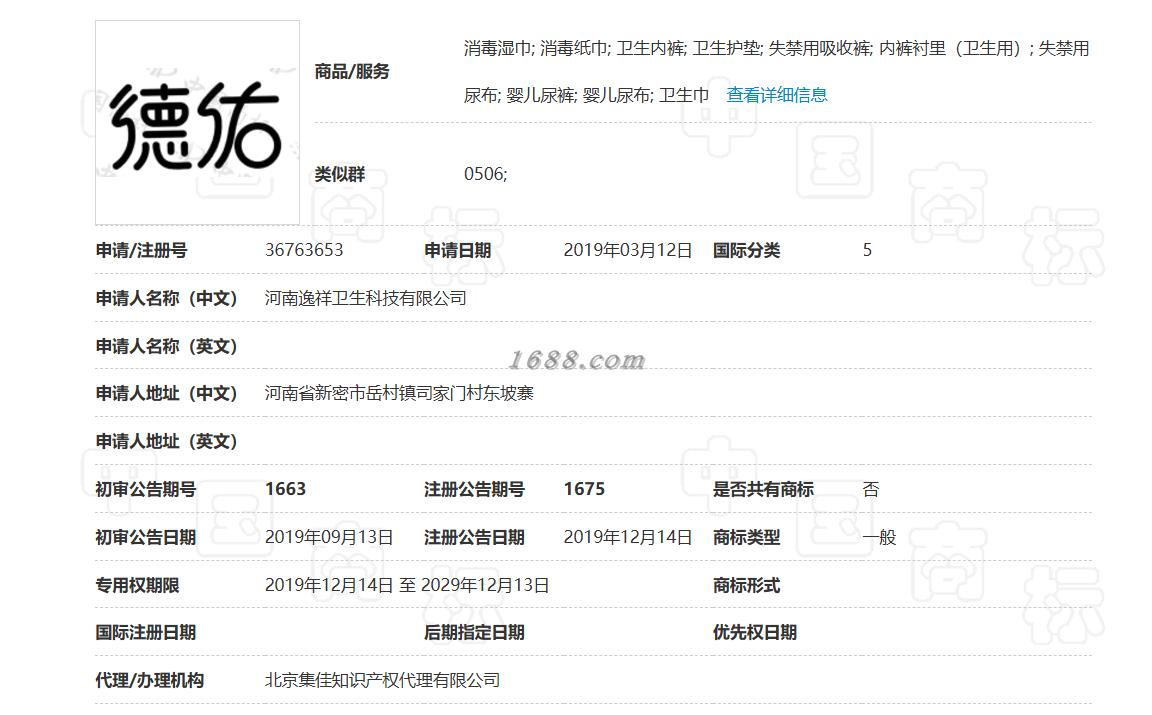Select registration number 36763653
Screen dimensions: 1152x715
coord(304,250)
